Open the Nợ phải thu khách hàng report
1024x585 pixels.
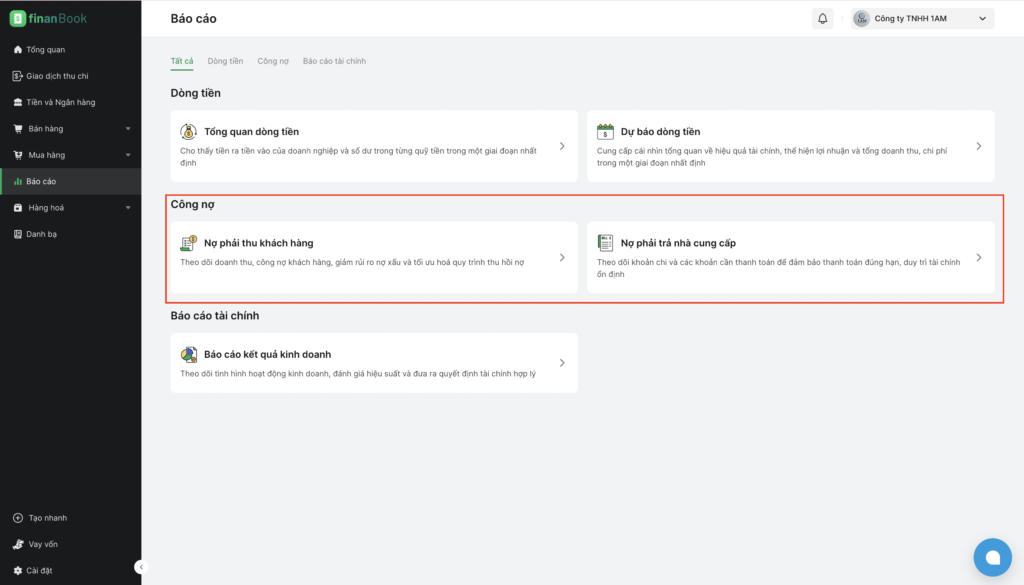click(374, 257)
